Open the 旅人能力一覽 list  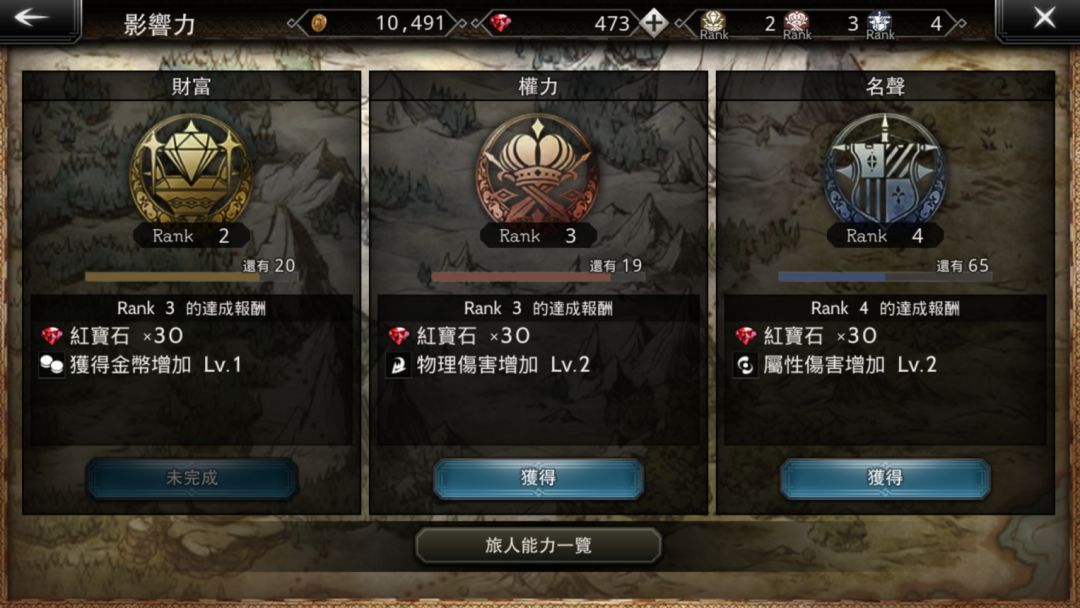pyautogui.click(x=538, y=545)
